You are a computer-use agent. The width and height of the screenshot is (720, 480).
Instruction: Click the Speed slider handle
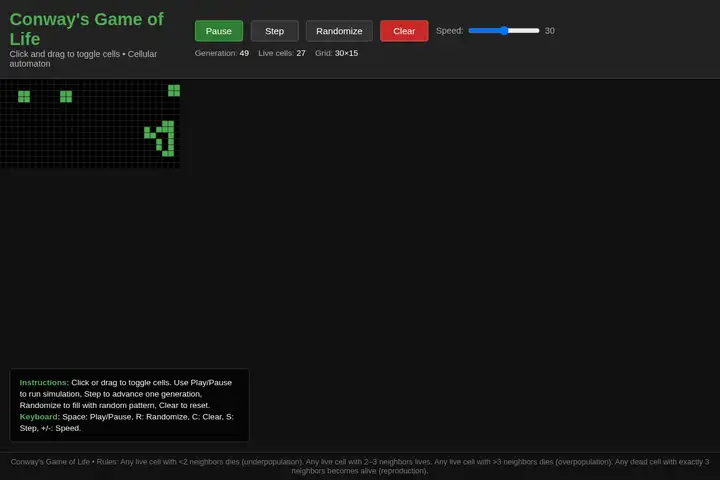pos(504,31)
